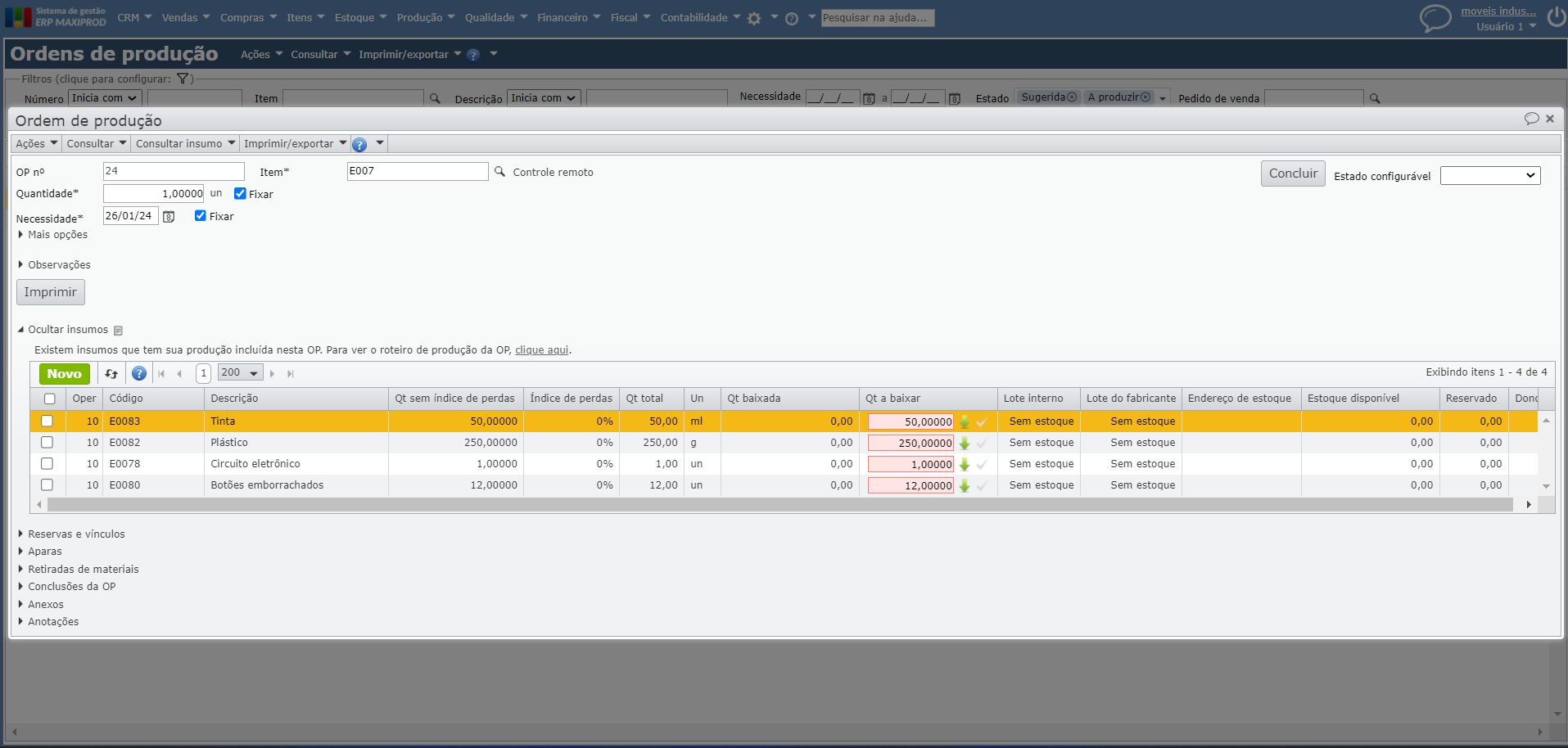Open the settings gear menu
1568x748 pixels.
754,18
